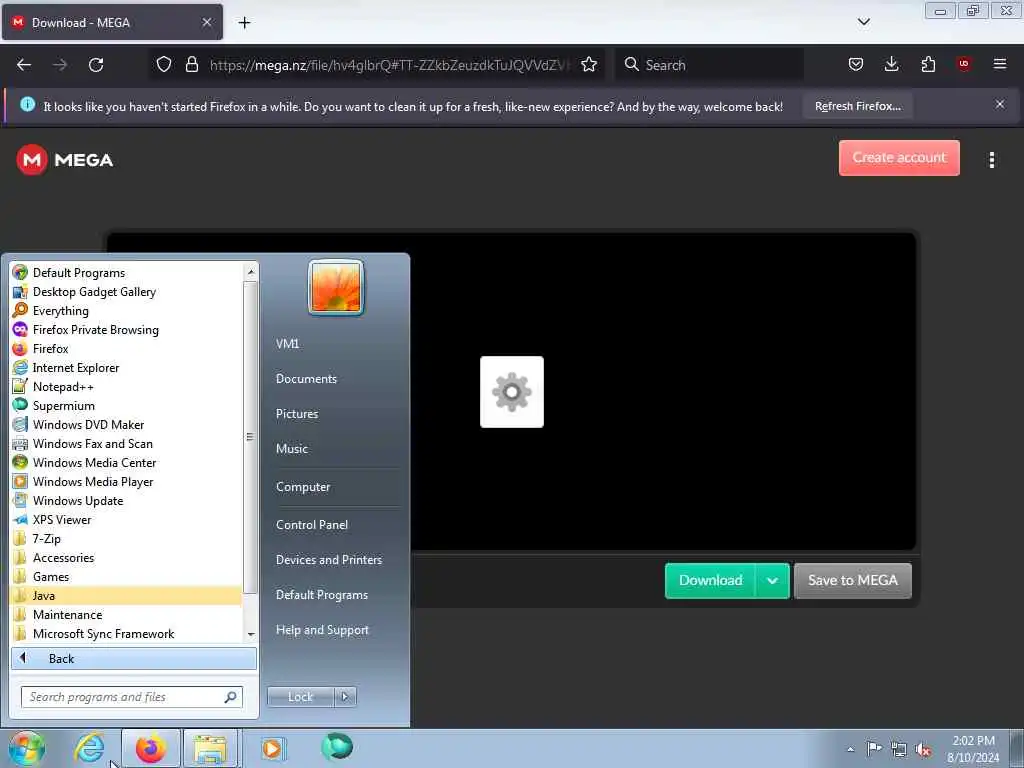Open the Save to Pocket icon
This screenshot has width=1024, height=768.
tap(856, 64)
